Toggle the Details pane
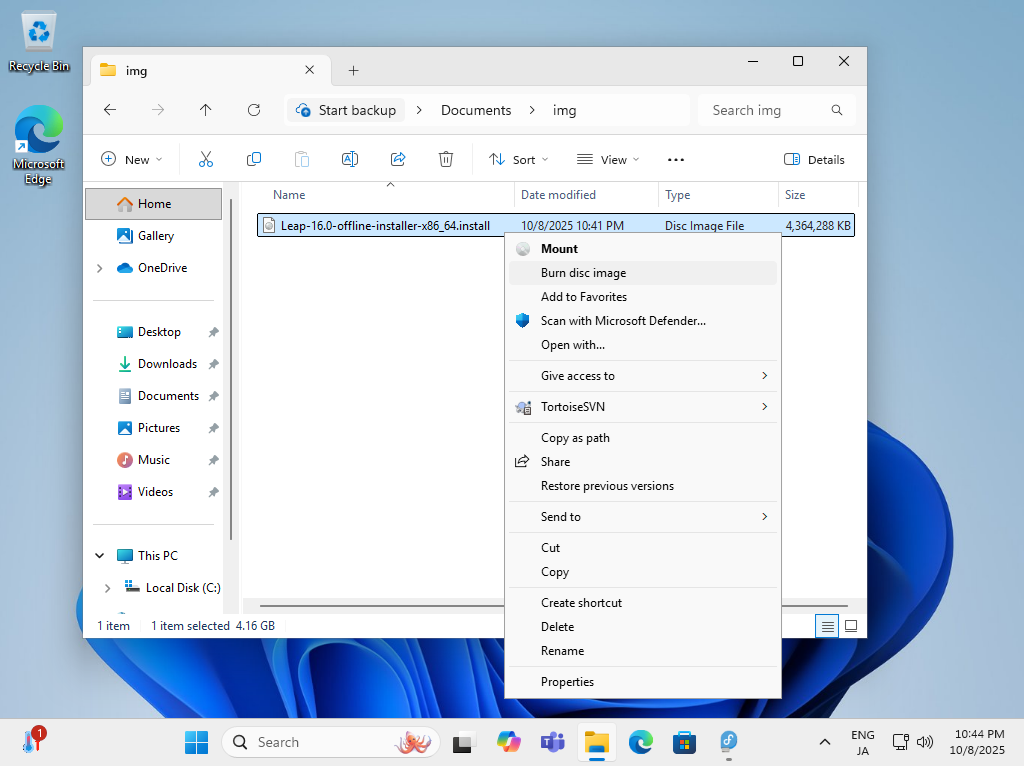This screenshot has width=1024, height=766. coord(814,159)
